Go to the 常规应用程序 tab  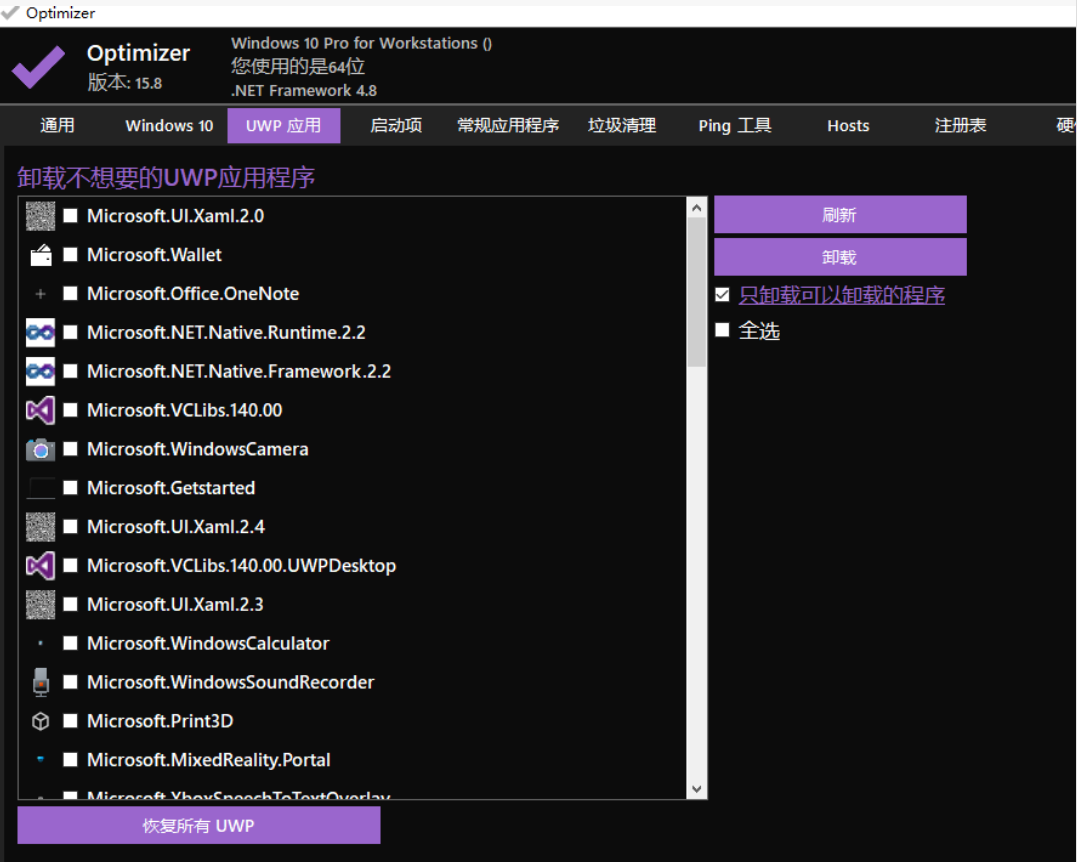[508, 126]
